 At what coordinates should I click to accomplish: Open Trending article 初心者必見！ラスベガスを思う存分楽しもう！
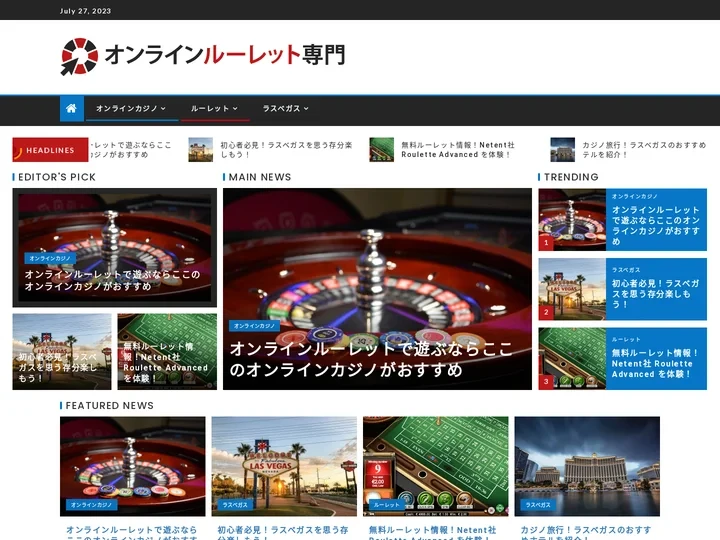[x=656, y=294]
